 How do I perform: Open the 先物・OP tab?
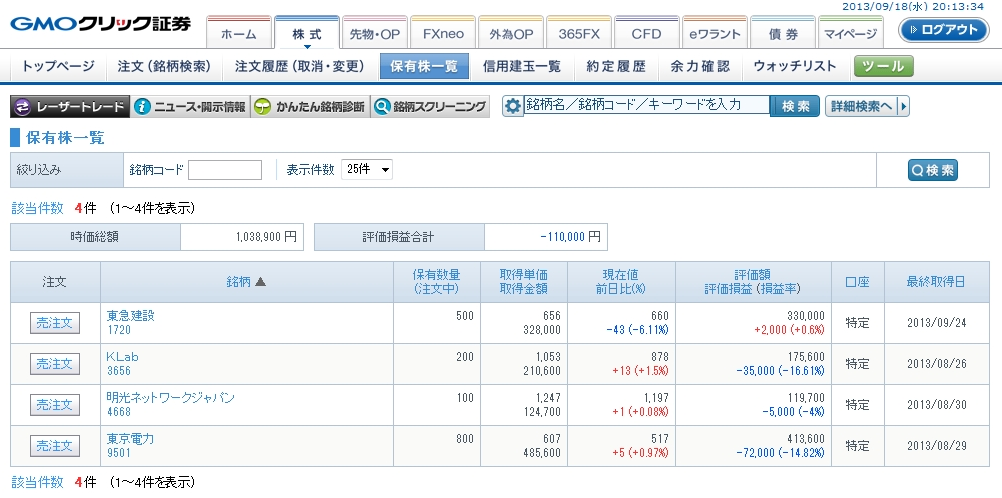pyautogui.click(x=374, y=33)
